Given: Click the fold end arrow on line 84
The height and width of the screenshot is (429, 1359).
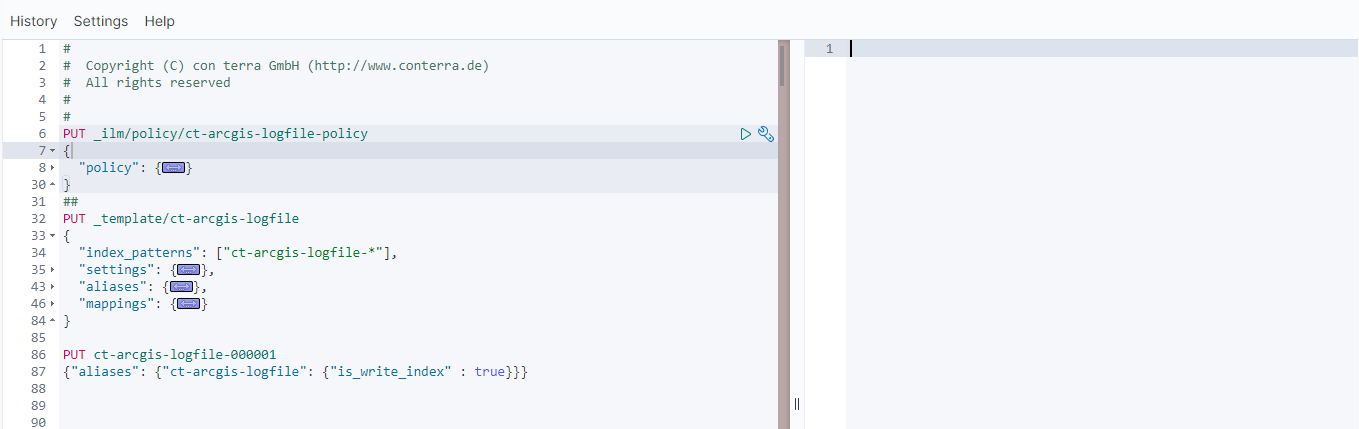Looking at the screenshot, I should (x=52, y=321).
